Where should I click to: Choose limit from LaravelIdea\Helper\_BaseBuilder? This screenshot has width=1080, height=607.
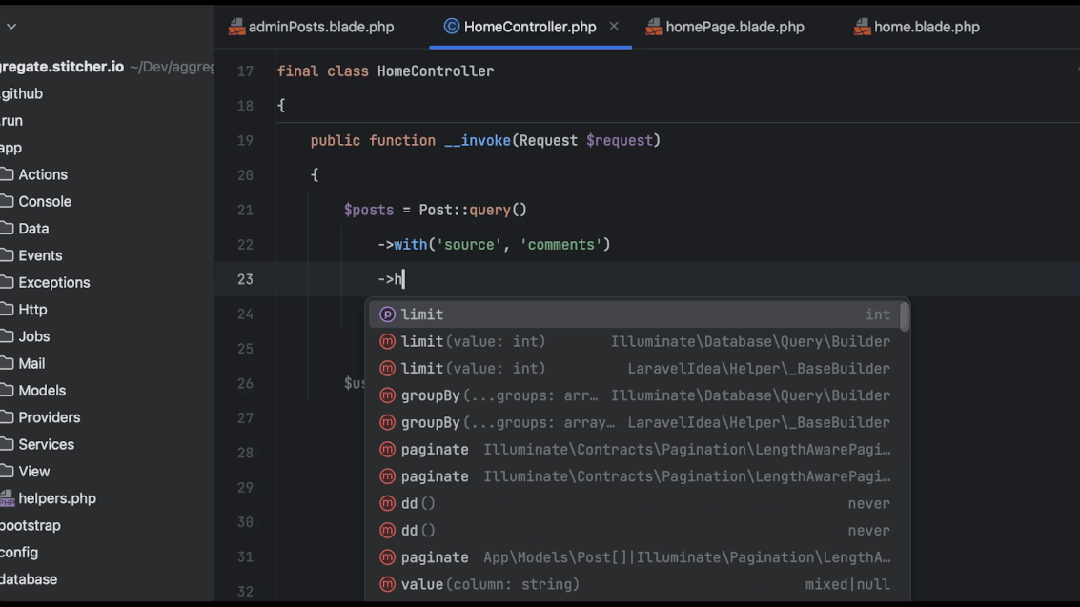634,369
